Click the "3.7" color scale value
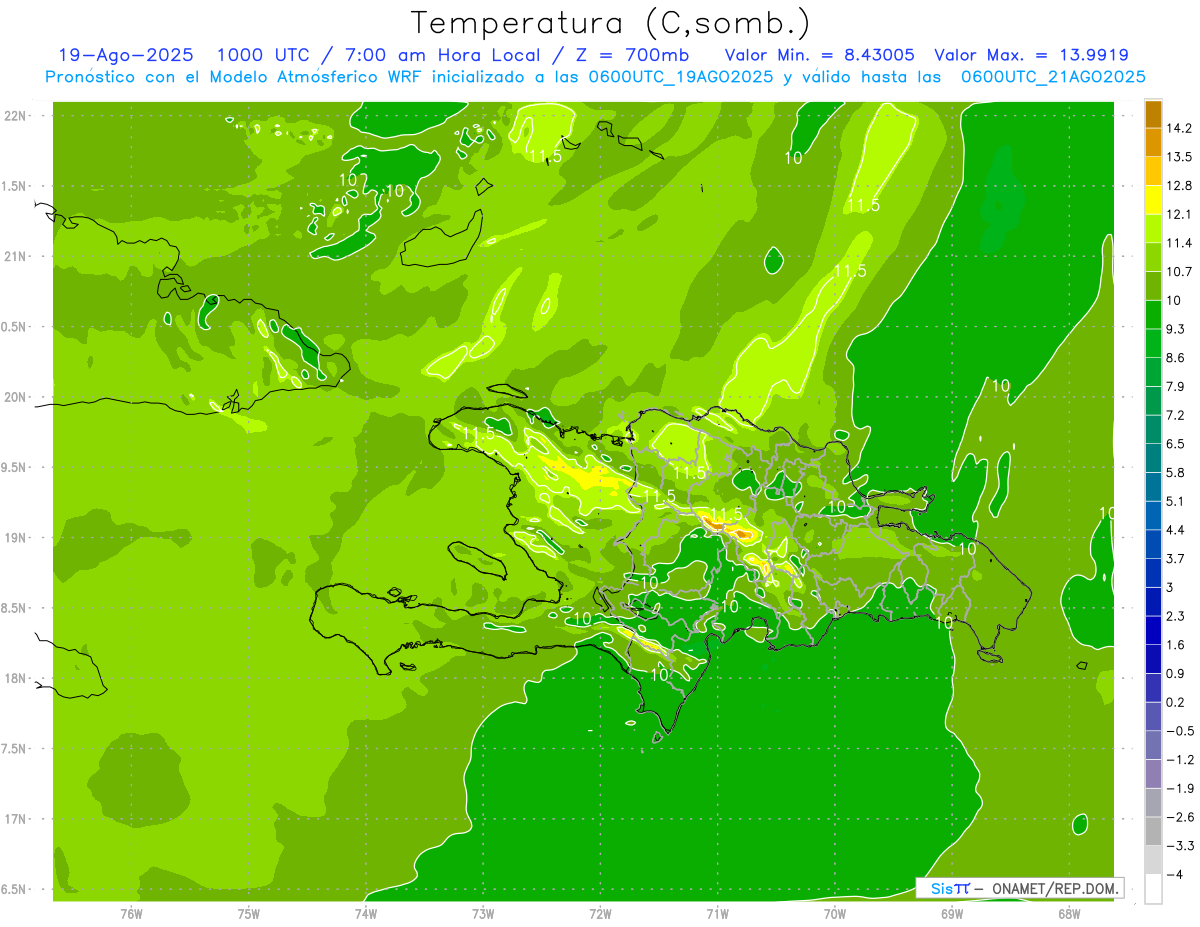Image resolution: width=1200 pixels, height=927 pixels. (1175, 559)
